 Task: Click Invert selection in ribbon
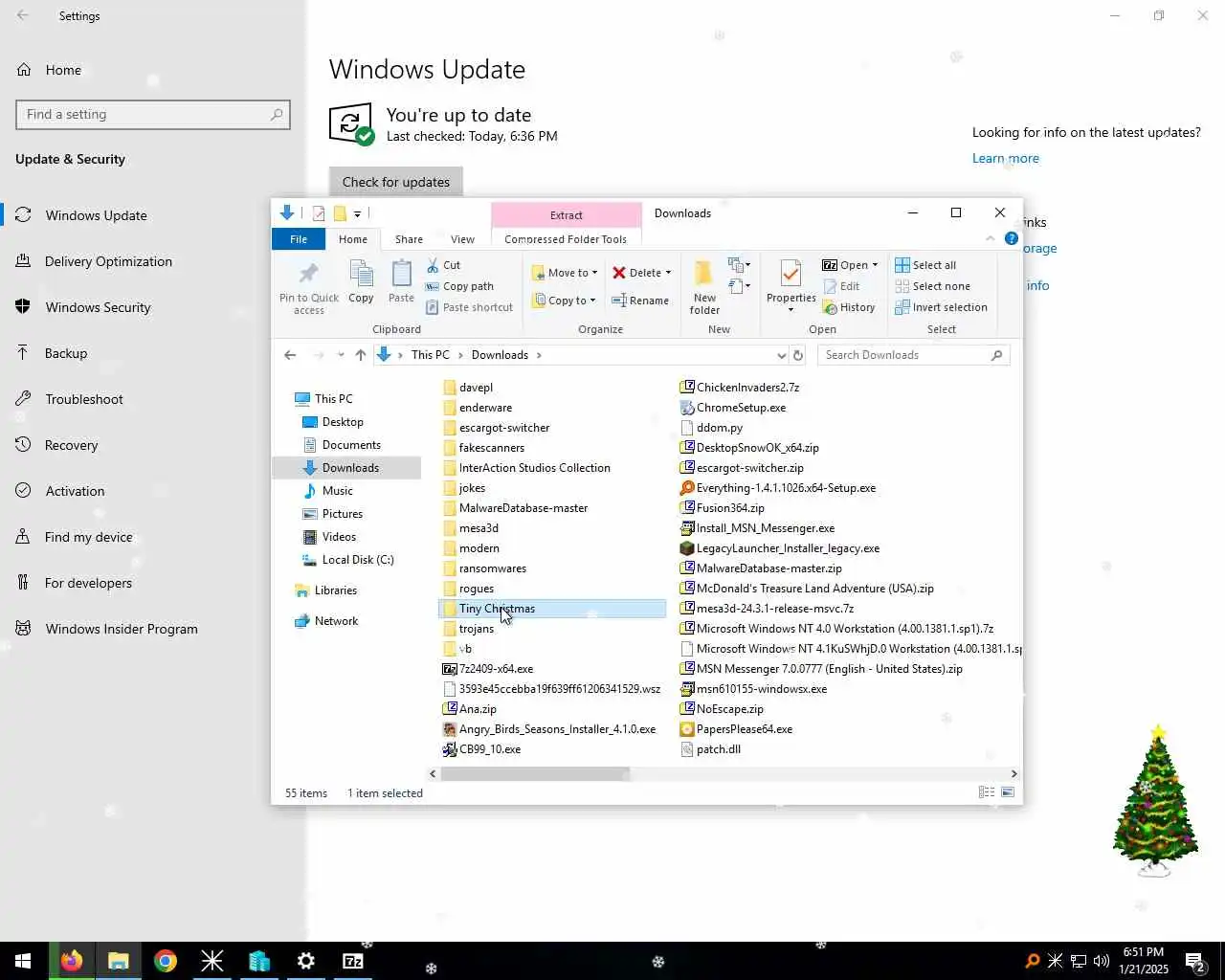pyautogui.click(x=941, y=307)
